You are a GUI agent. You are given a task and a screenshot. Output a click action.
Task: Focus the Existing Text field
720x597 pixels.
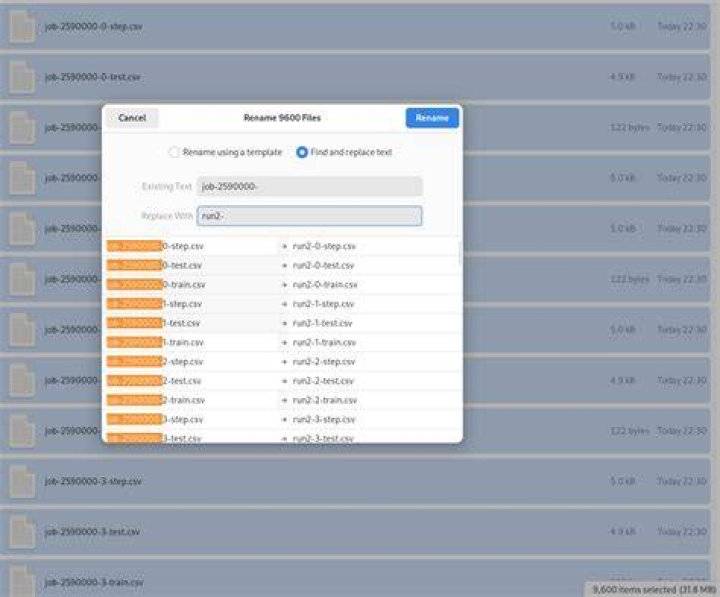[309, 186]
